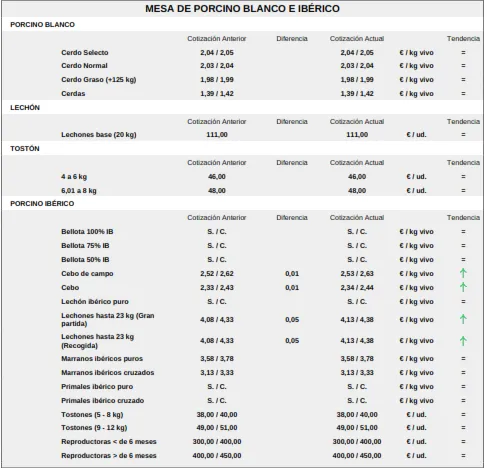This screenshot has height=468, width=487.
Task: Select the Cerdo Normal row label
Action: (84, 66)
